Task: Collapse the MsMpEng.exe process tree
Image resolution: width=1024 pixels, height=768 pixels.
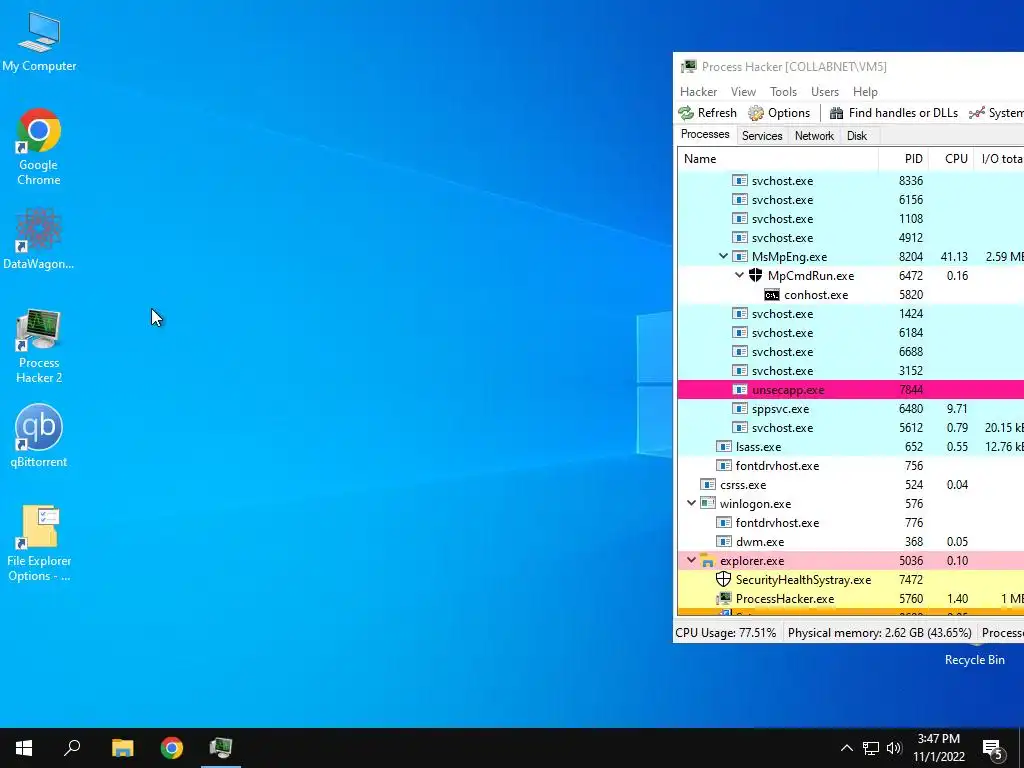Action: [x=723, y=257]
